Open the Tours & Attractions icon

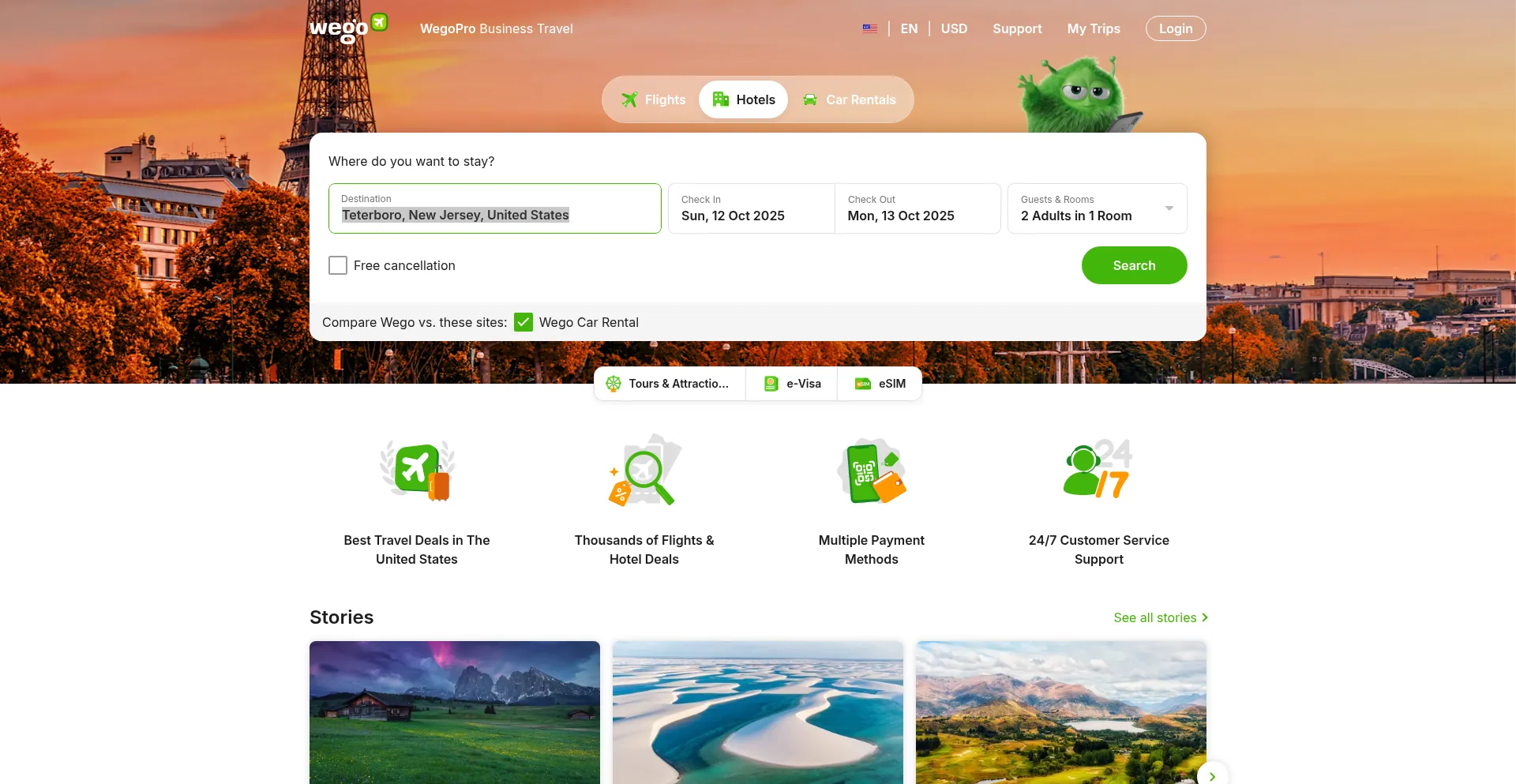614,384
